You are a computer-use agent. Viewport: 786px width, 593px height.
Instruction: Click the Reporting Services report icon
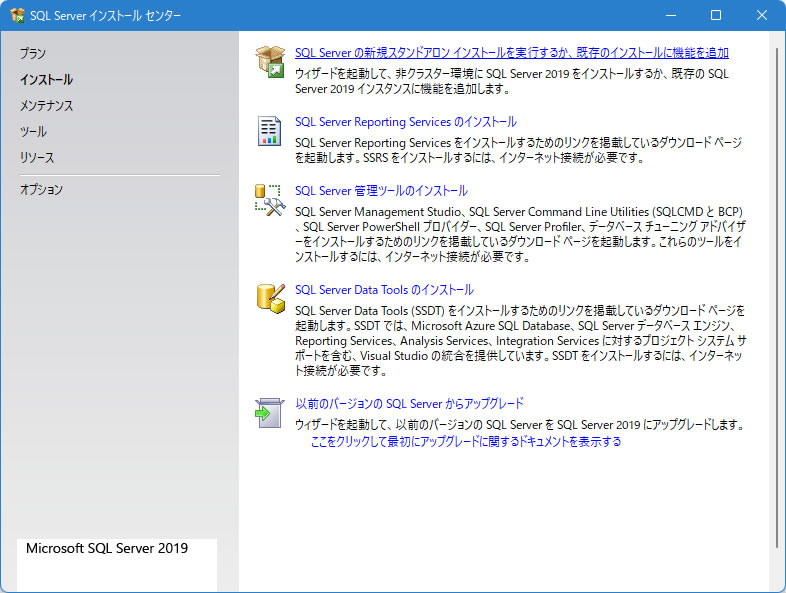pyautogui.click(x=270, y=131)
